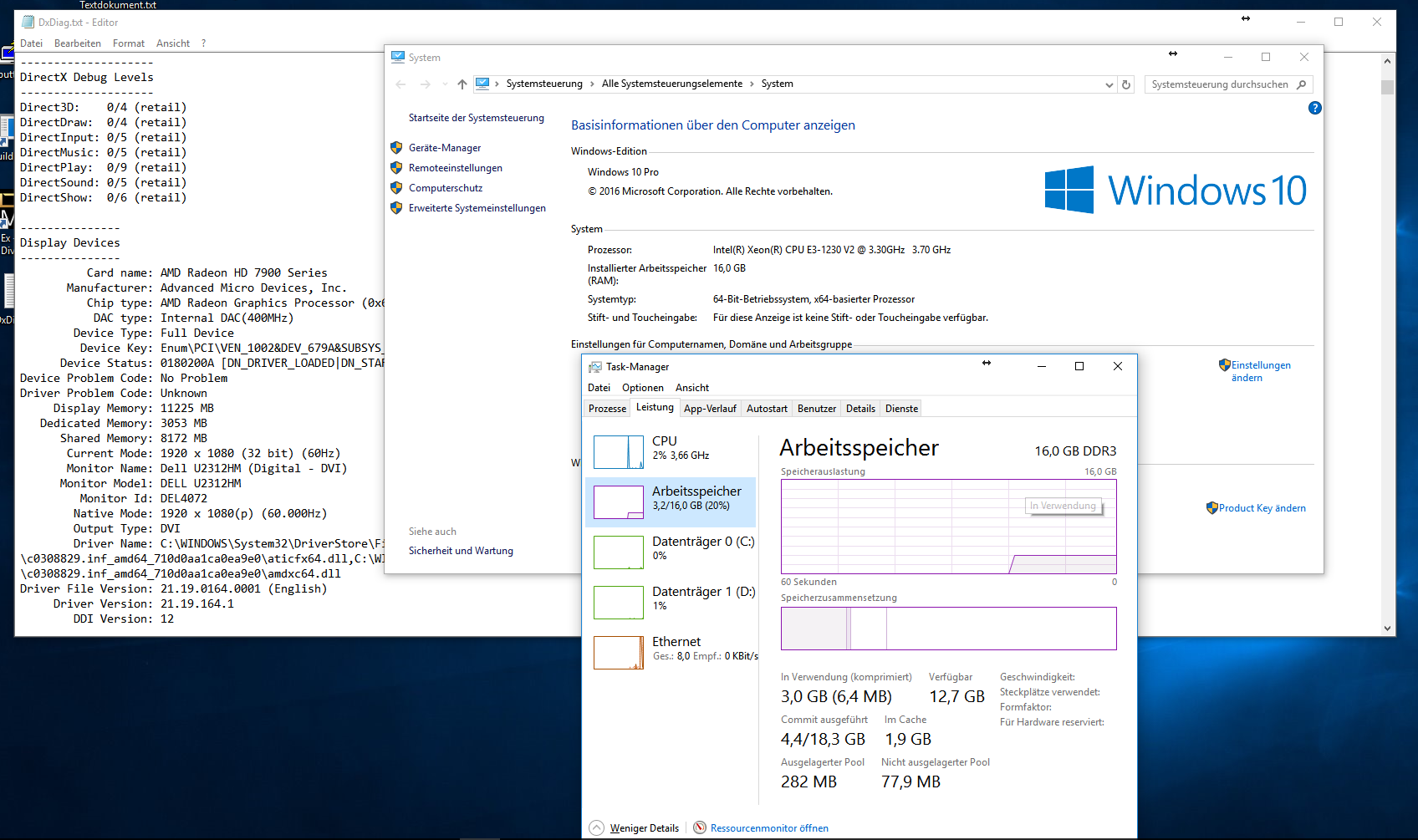Open the Computerschutz link
This screenshot has height=840, width=1418.
[446, 188]
